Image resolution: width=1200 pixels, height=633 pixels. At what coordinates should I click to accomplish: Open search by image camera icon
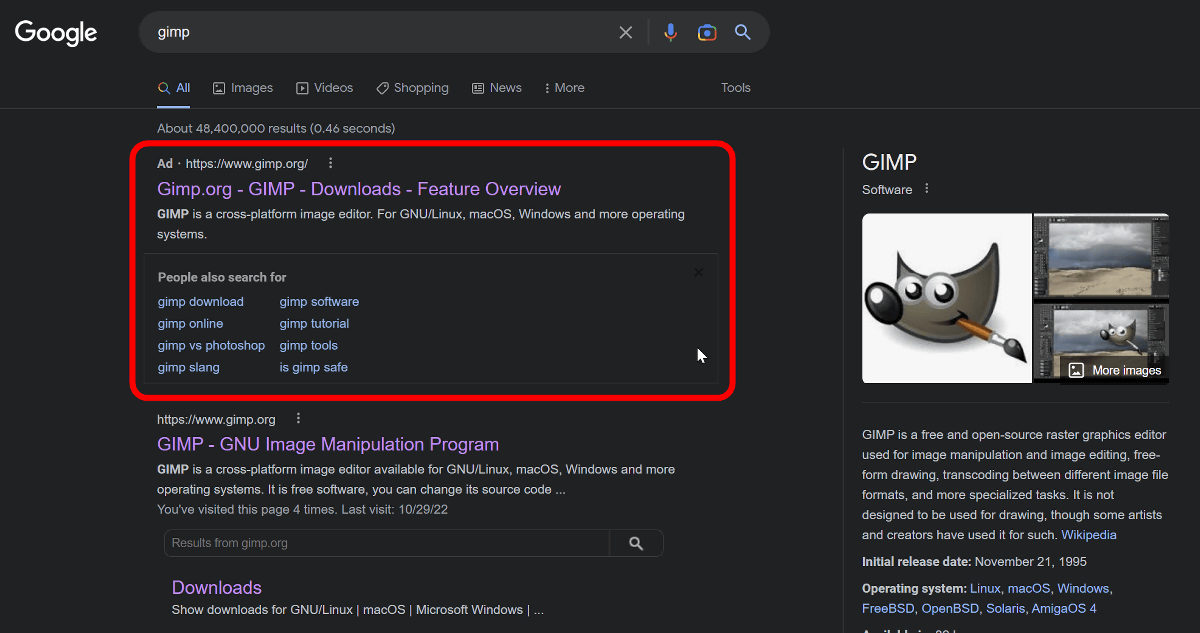(x=707, y=32)
